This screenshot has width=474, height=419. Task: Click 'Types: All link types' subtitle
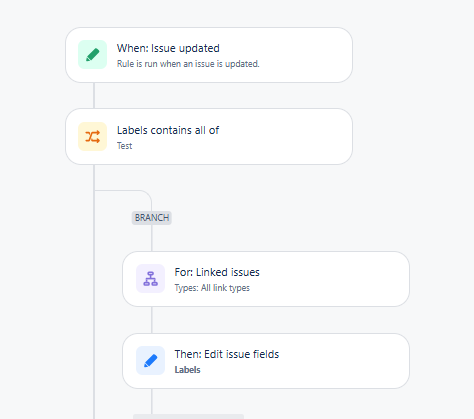(212, 288)
